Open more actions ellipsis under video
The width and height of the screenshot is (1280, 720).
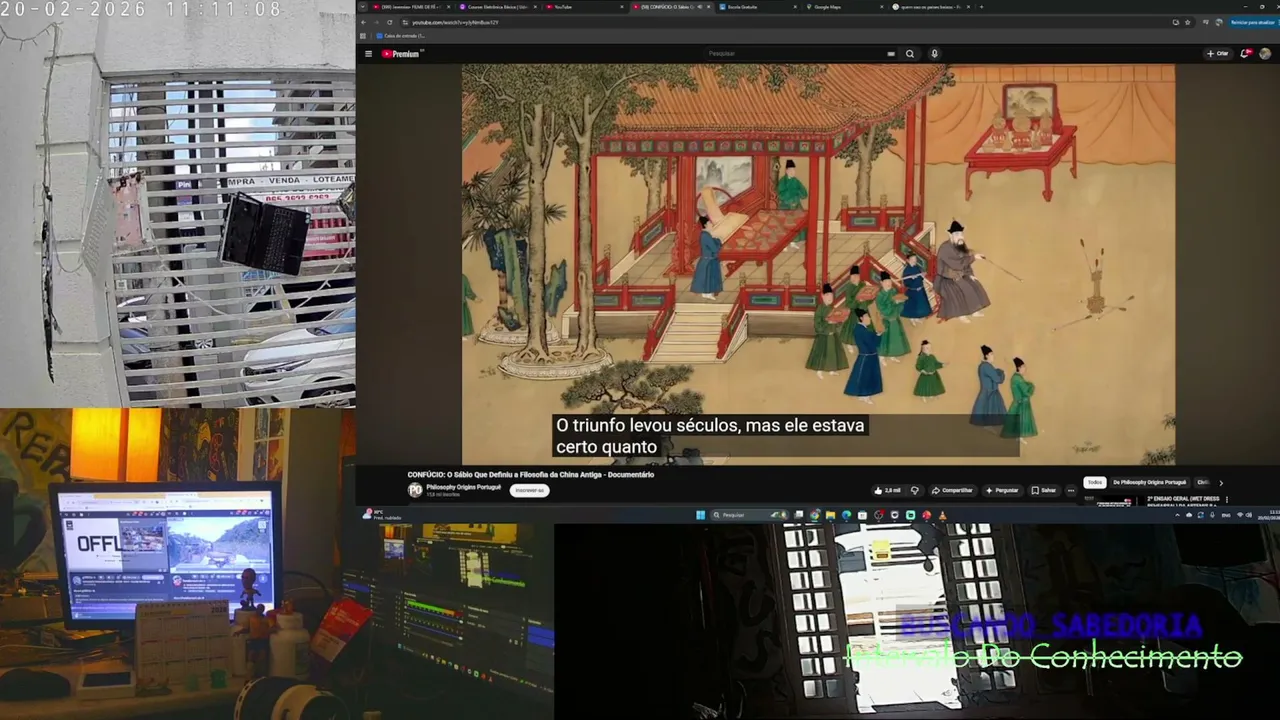pos(1071,490)
